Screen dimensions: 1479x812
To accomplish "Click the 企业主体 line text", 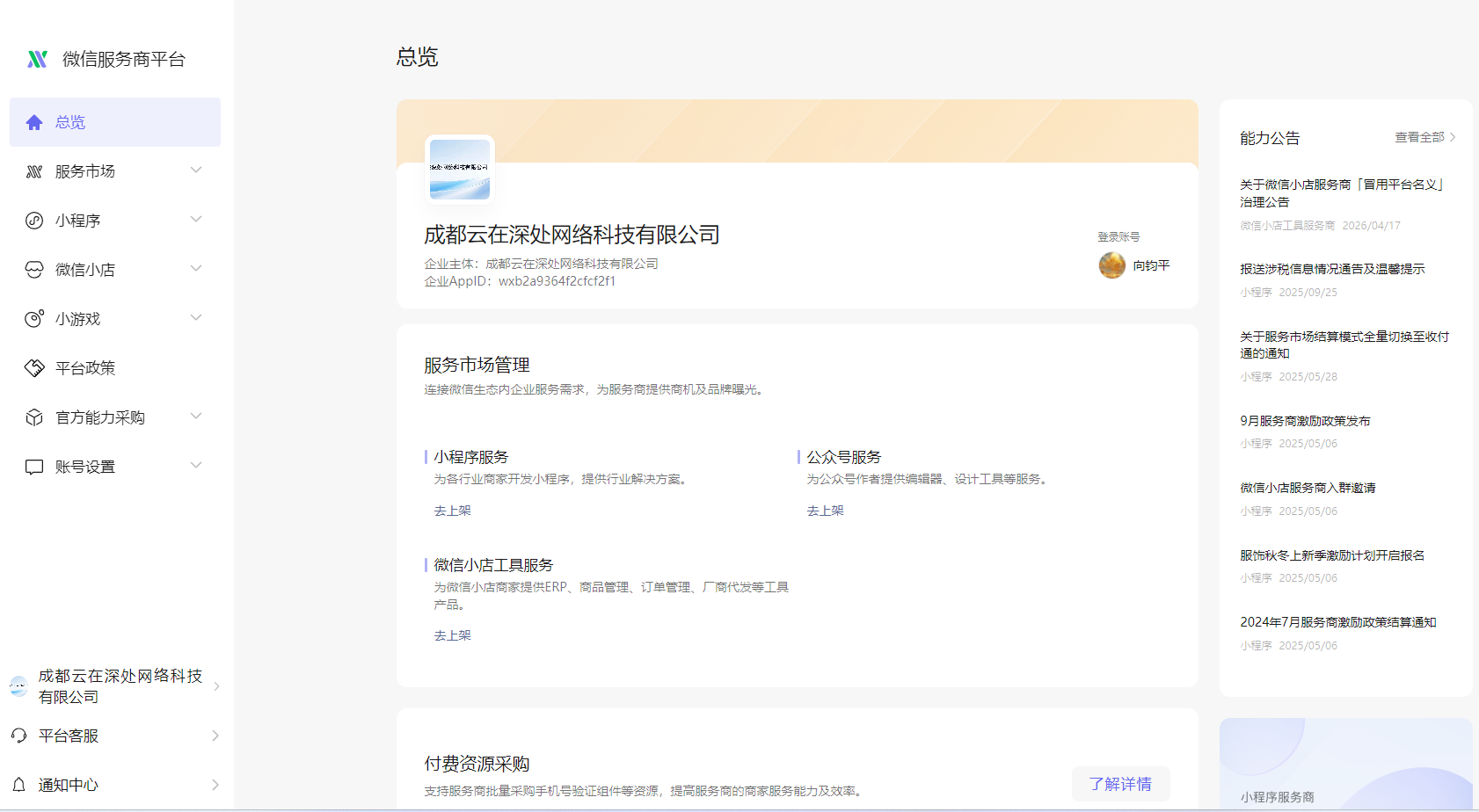I will [541, 264].
